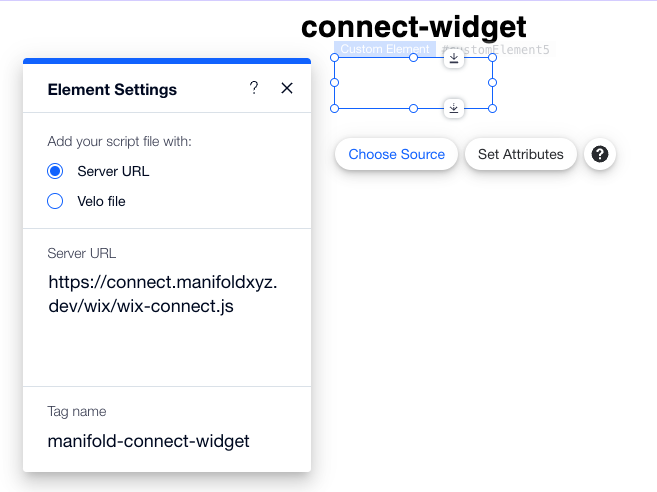The image size is (657, 492).
Task: Click the left-middle resize handle
Action: pos(334,83)
